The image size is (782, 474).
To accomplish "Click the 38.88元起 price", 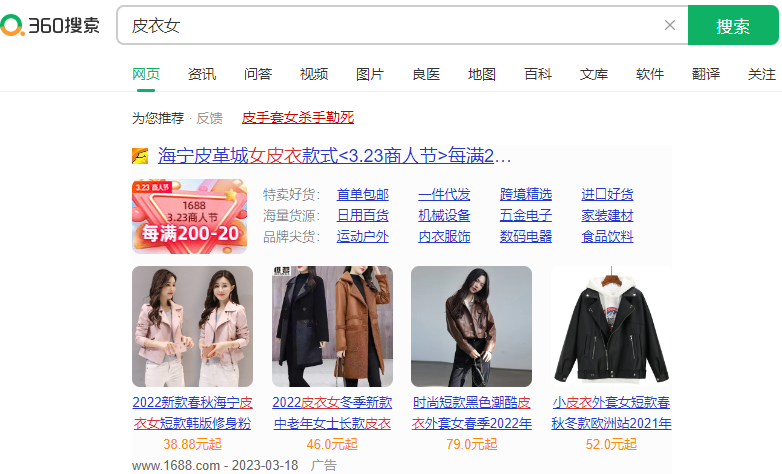I will coord(193,444).
